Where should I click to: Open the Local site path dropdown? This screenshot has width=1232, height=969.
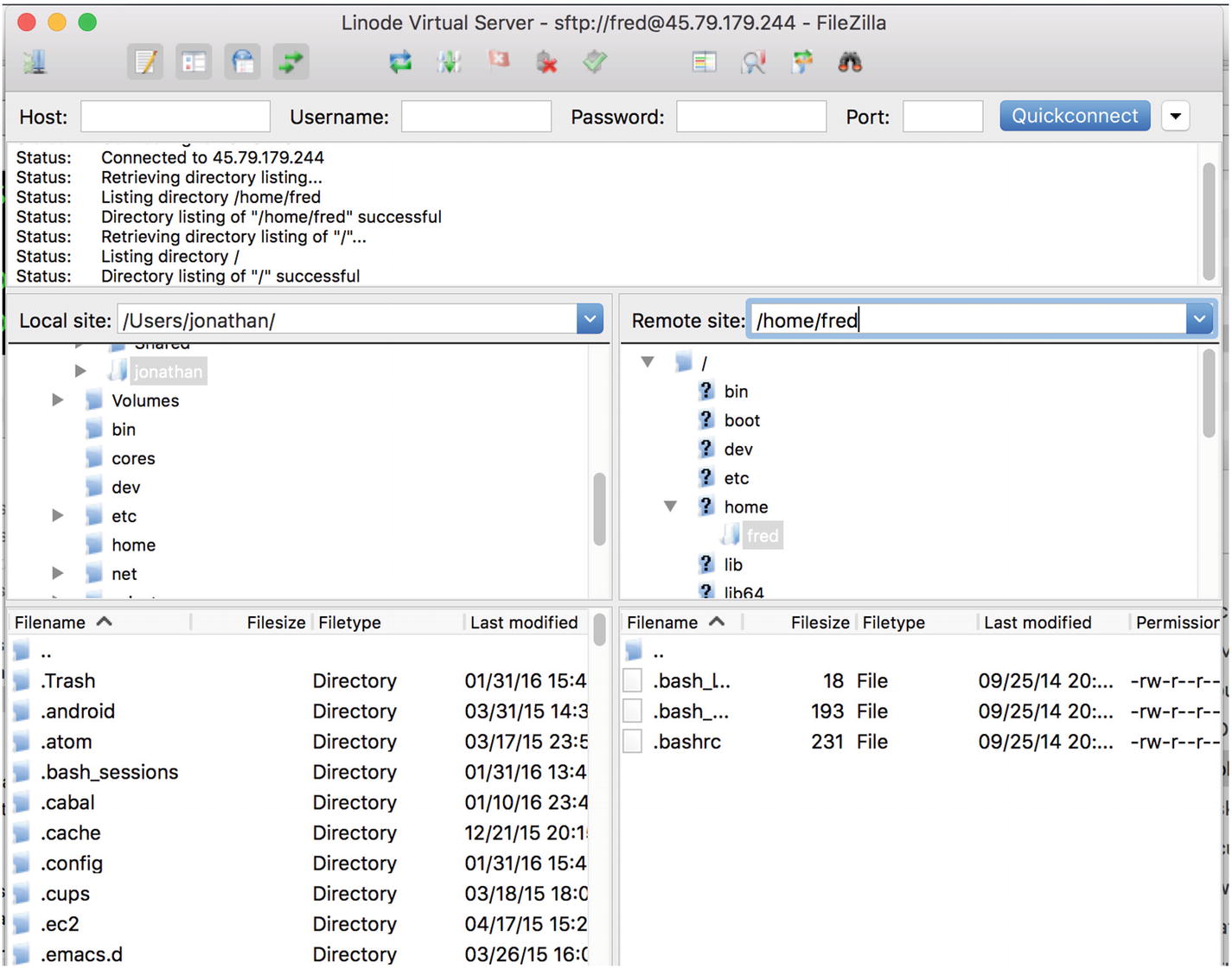(590, 320)
